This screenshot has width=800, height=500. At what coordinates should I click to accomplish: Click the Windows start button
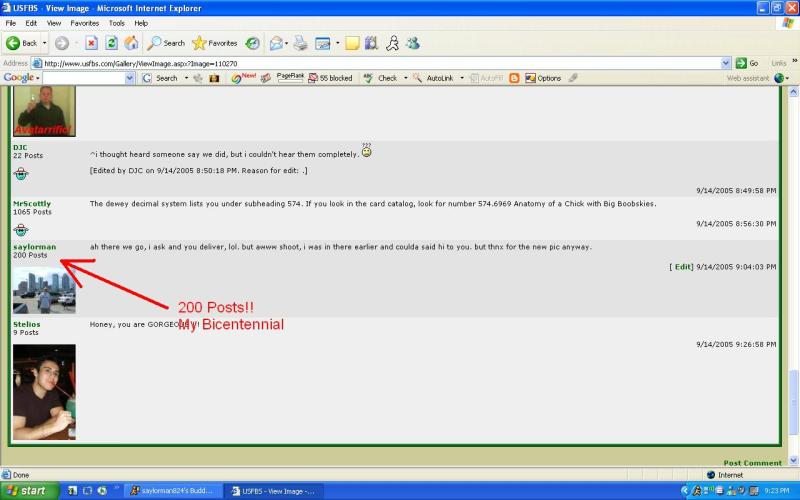29,491
